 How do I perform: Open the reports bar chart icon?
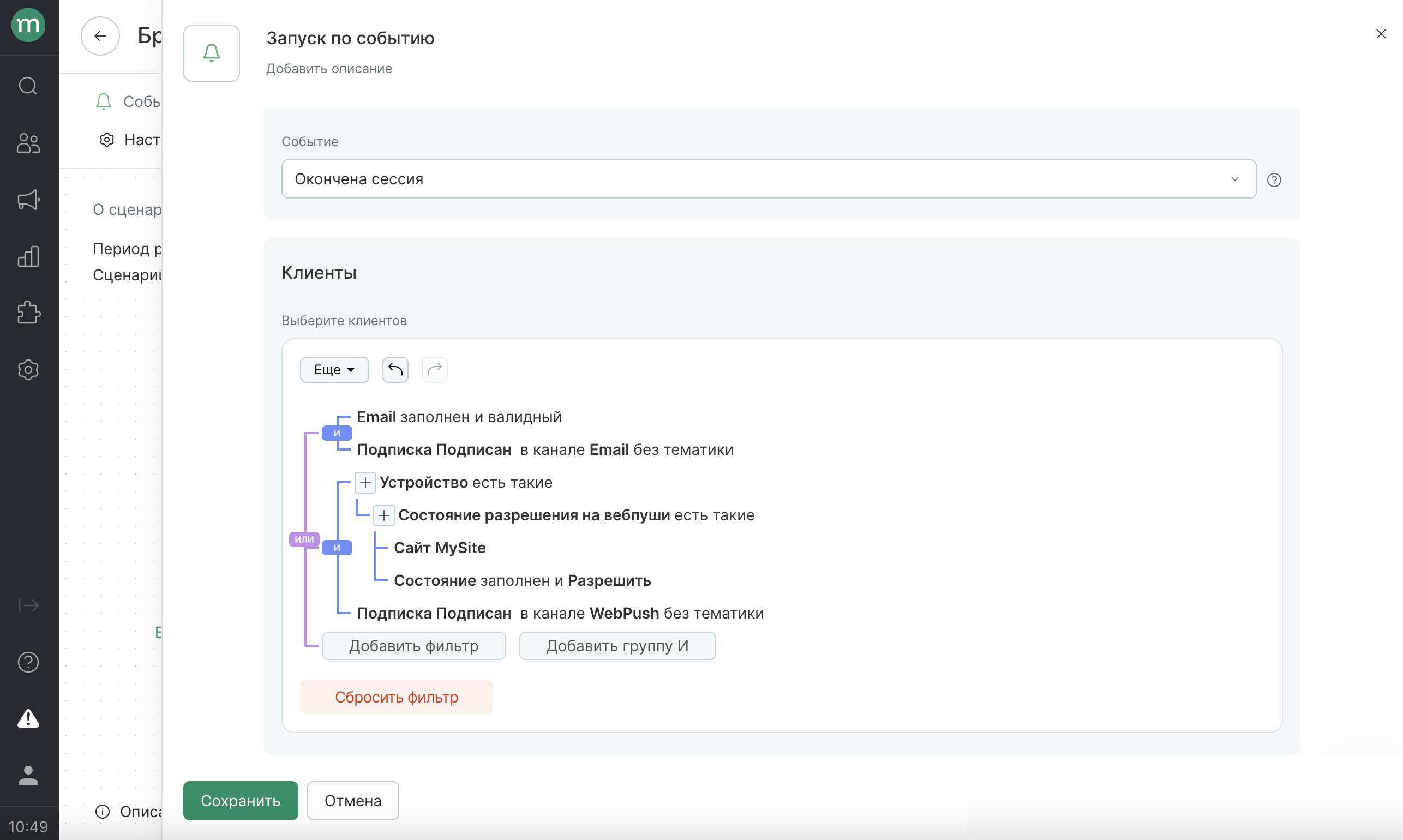[x=28, y=256]
